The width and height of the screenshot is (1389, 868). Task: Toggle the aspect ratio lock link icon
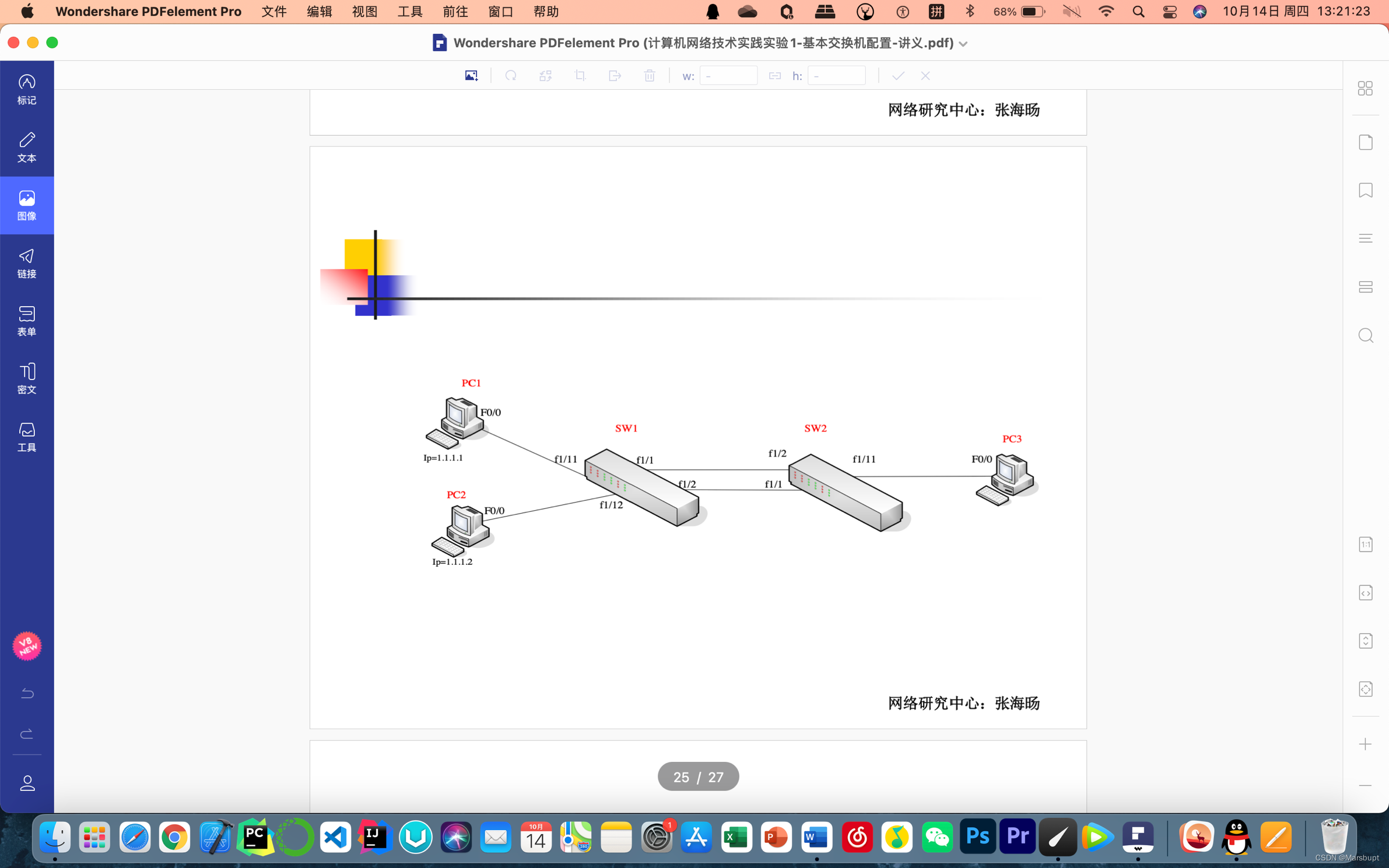[774, 76]
